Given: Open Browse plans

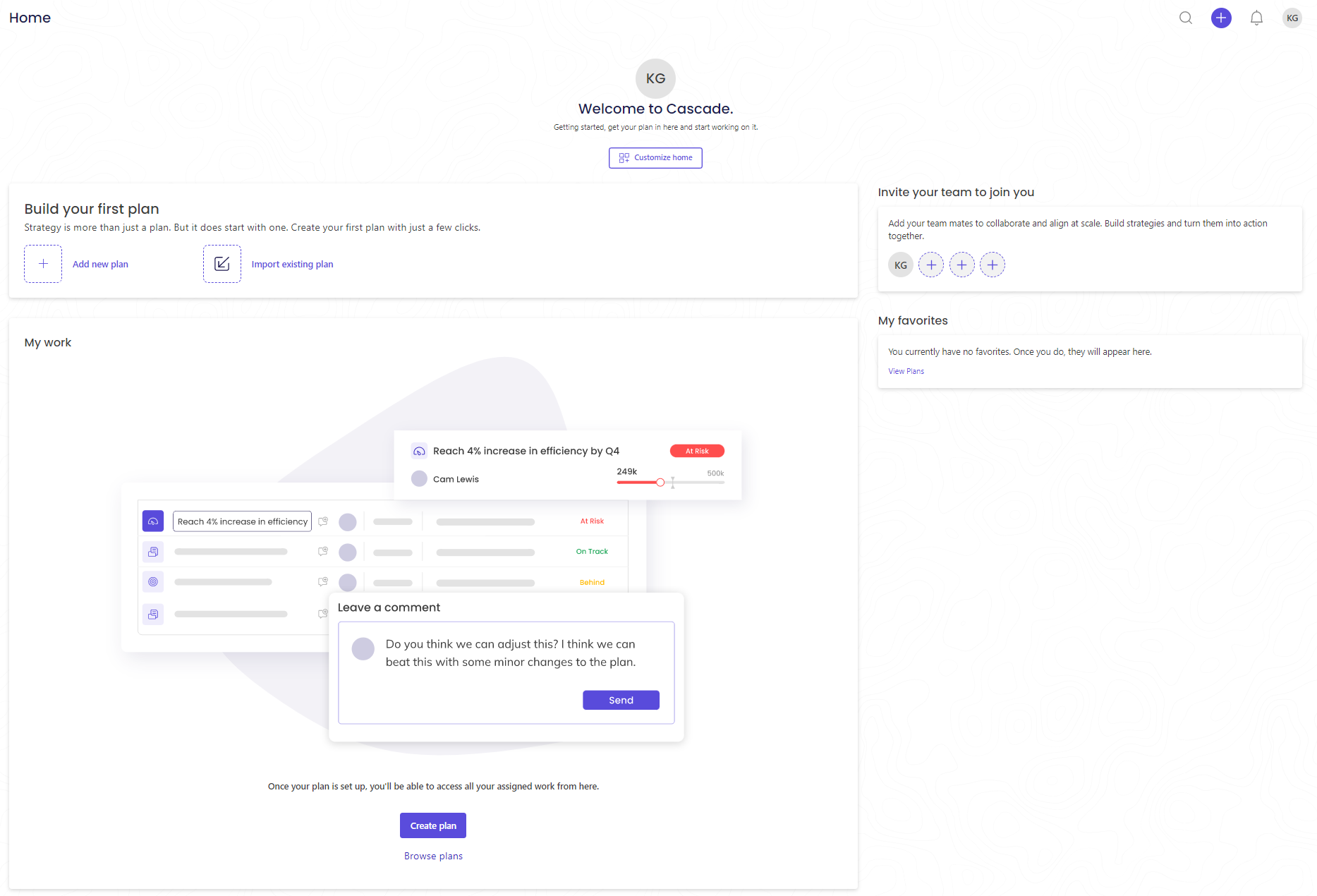Looking at the screenshot, I should pos(432,855).
